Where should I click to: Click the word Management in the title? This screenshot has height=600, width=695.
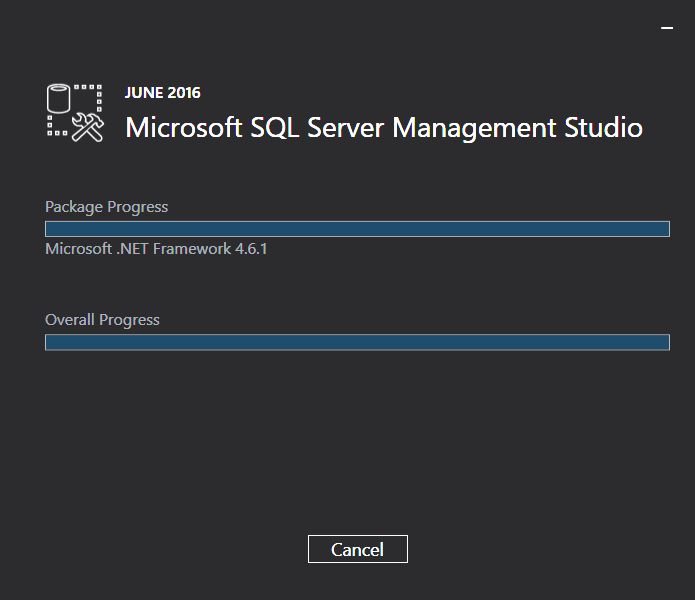pyautogui.click(x=474, y=128)
